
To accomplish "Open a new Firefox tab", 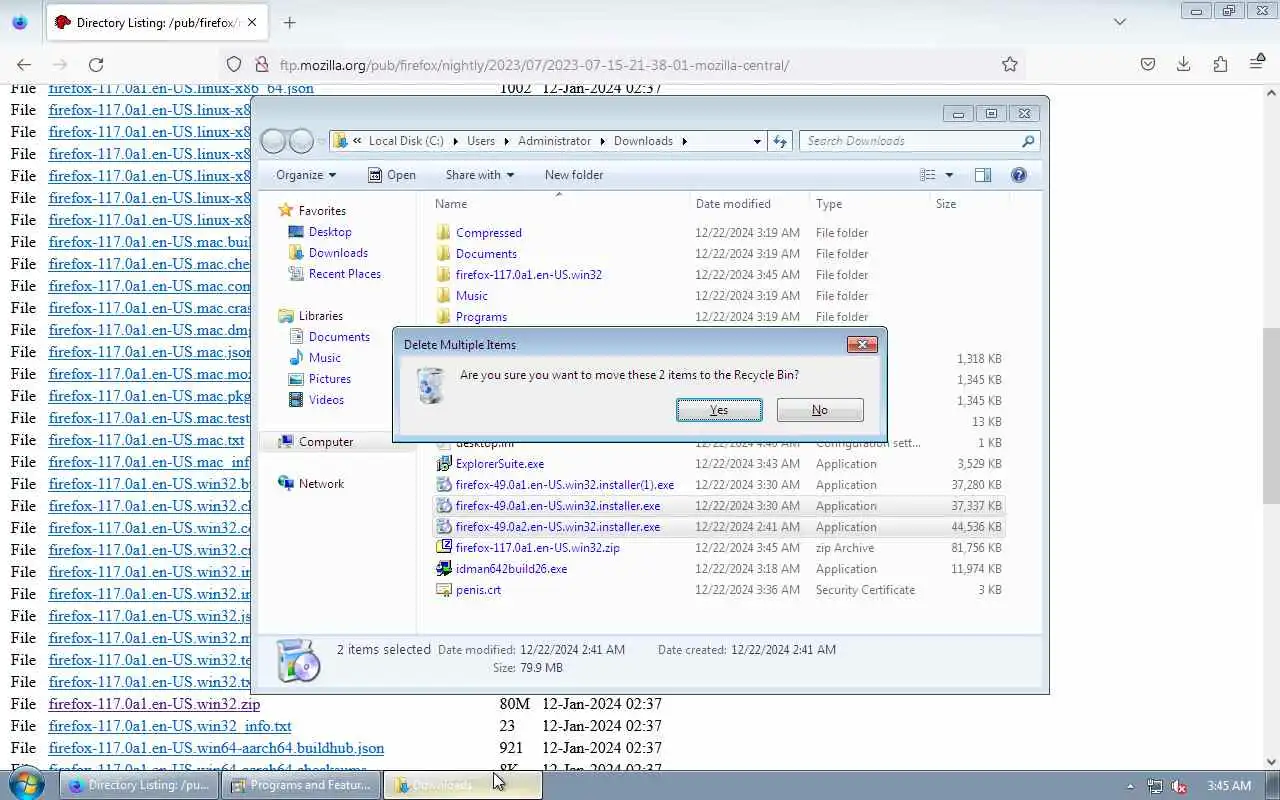I will [x=289, y=22].
